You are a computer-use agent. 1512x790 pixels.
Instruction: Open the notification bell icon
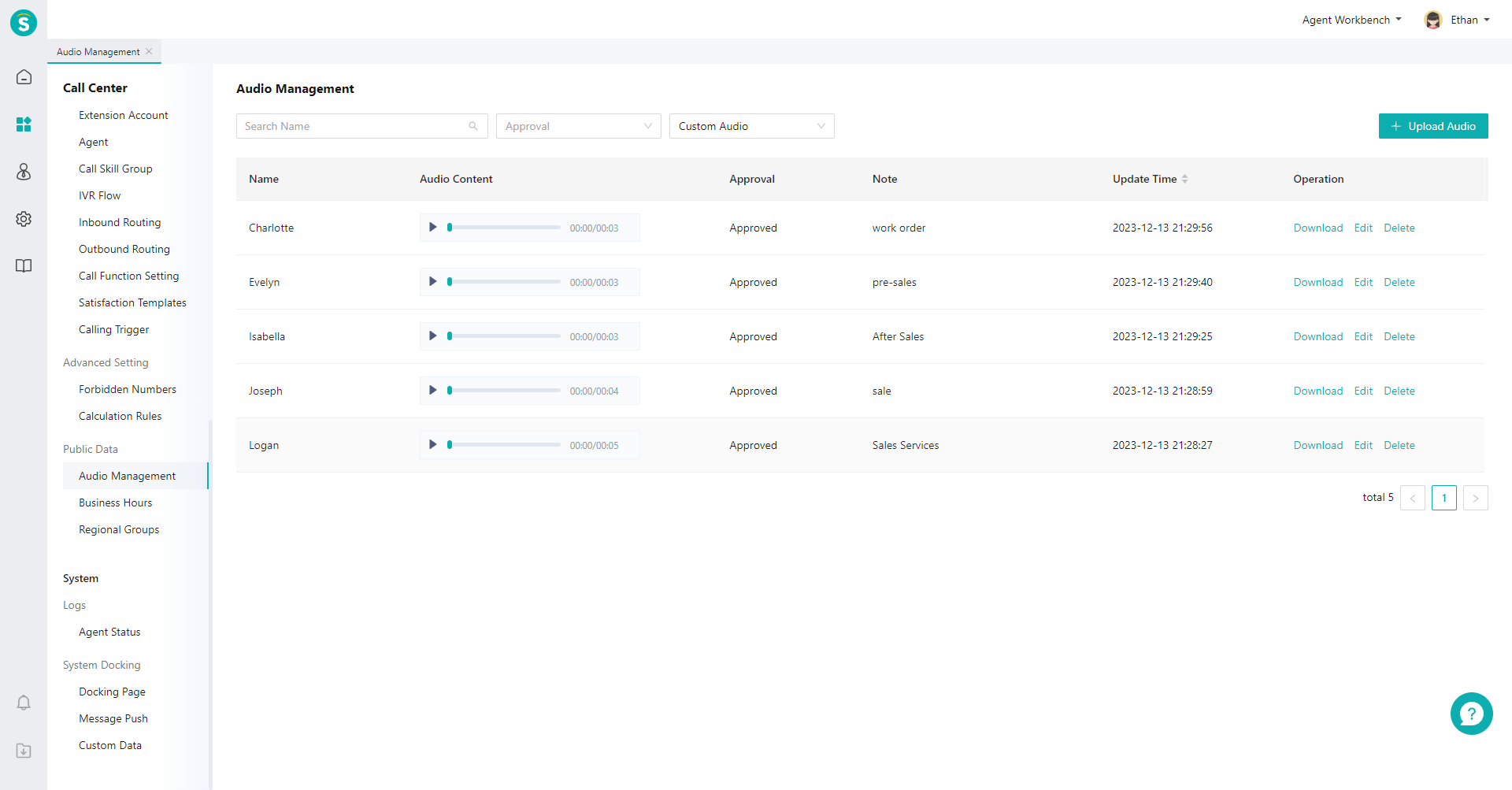pyautogui.click(x=24, y=703)
